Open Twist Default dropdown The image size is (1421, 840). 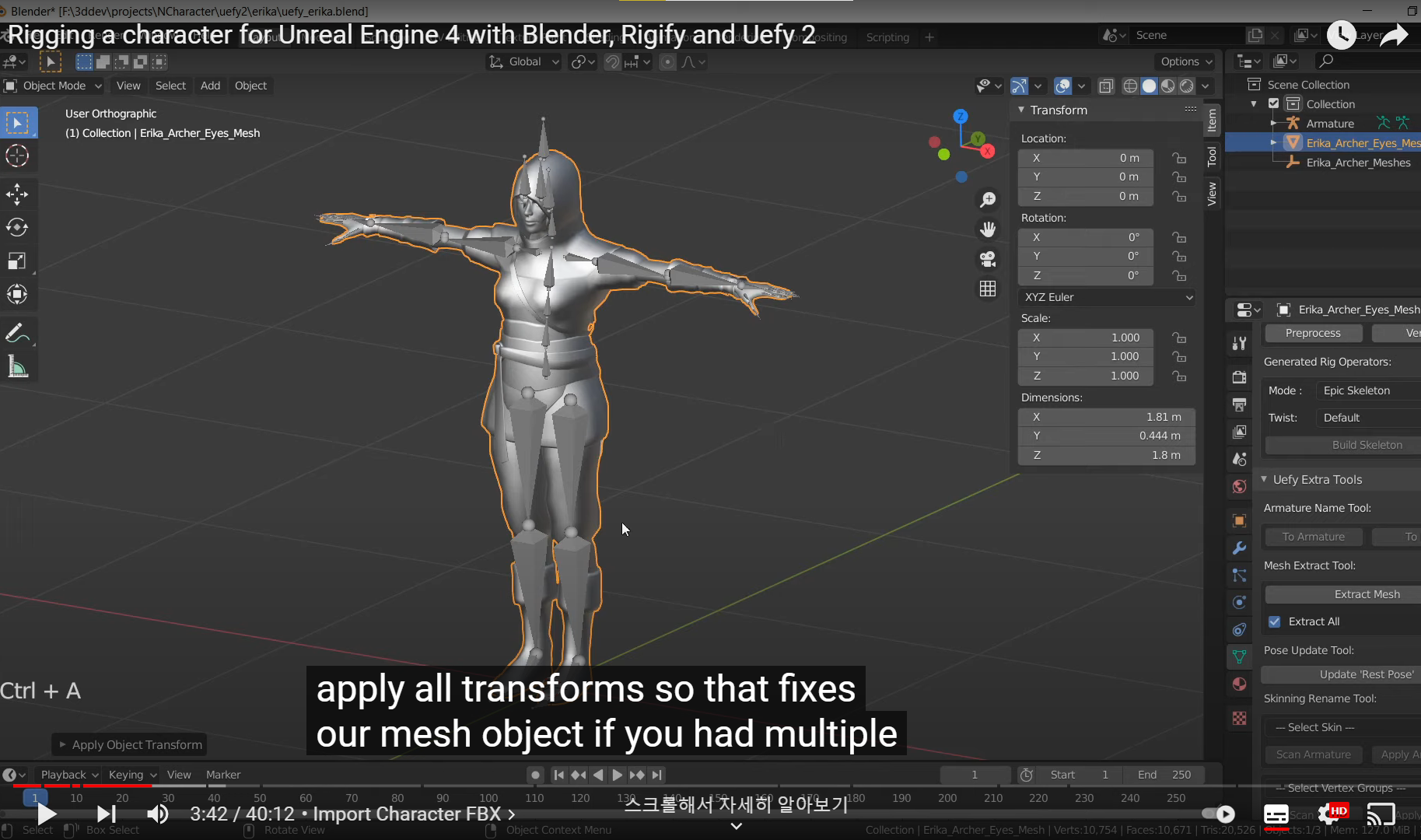[x=1368, y=418]
